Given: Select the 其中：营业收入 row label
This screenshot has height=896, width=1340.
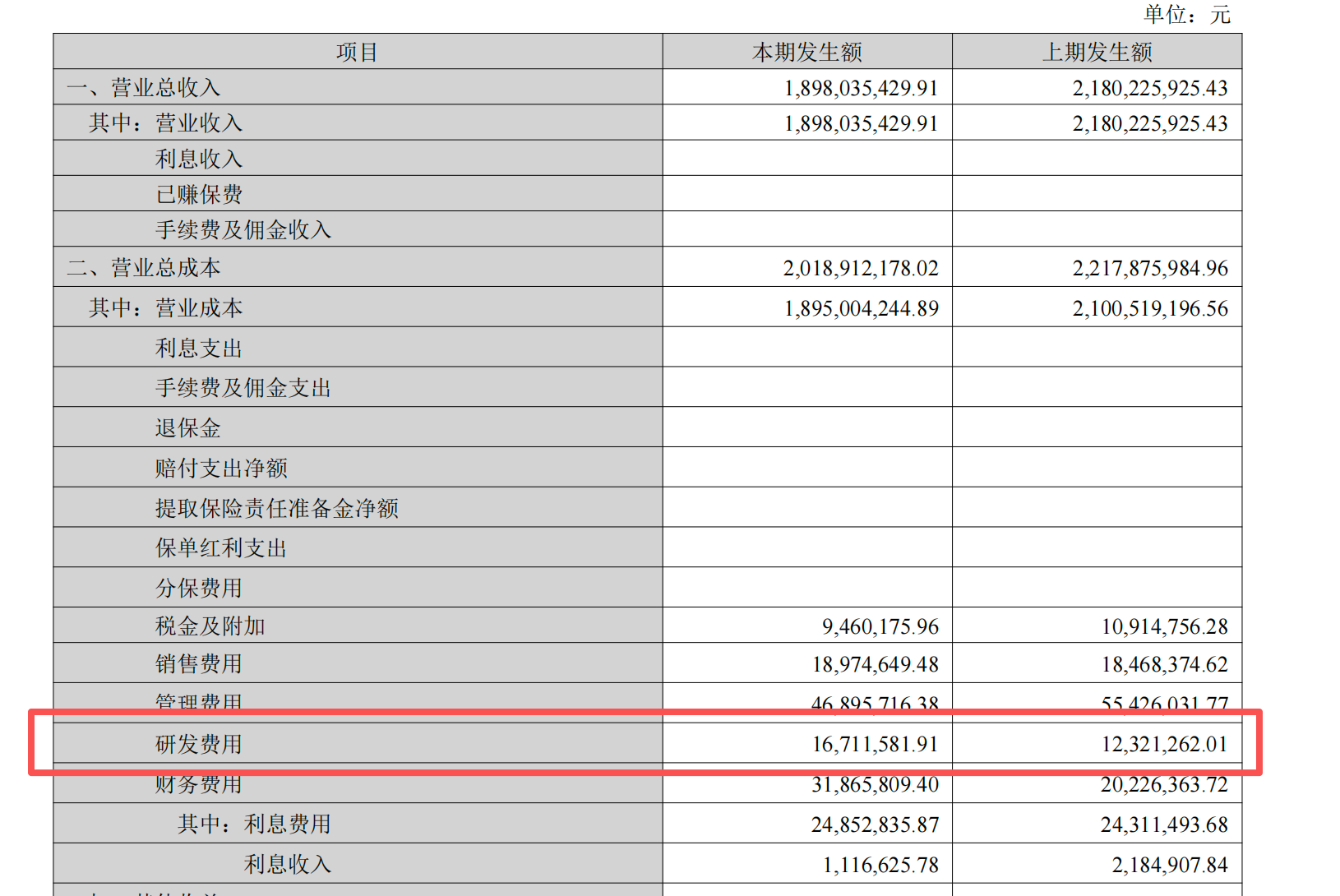Looking at the screenshot, I should [x=165, y=122].
